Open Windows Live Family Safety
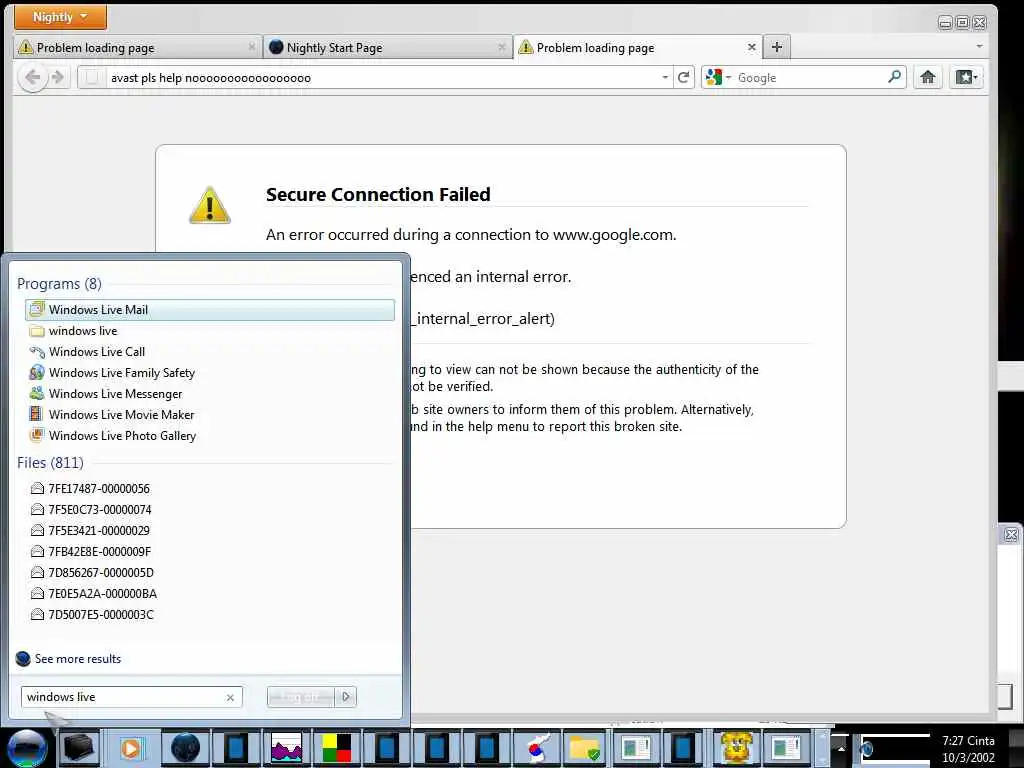This screenshot has height=768, width=1024. (210, 373)
